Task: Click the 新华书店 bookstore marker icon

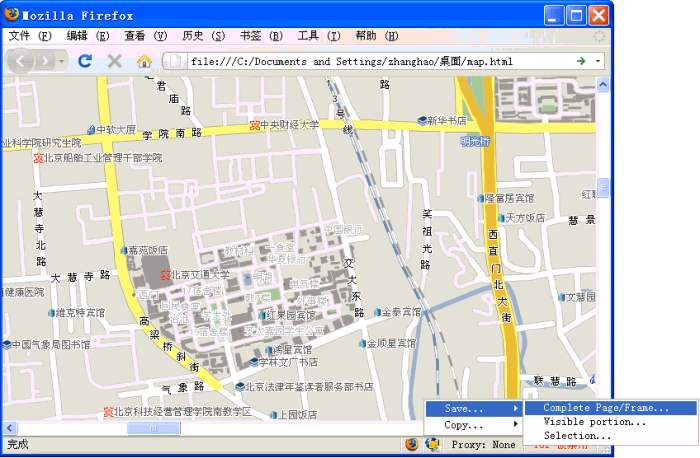Action: pyautogui.click(x=422, y=121)
